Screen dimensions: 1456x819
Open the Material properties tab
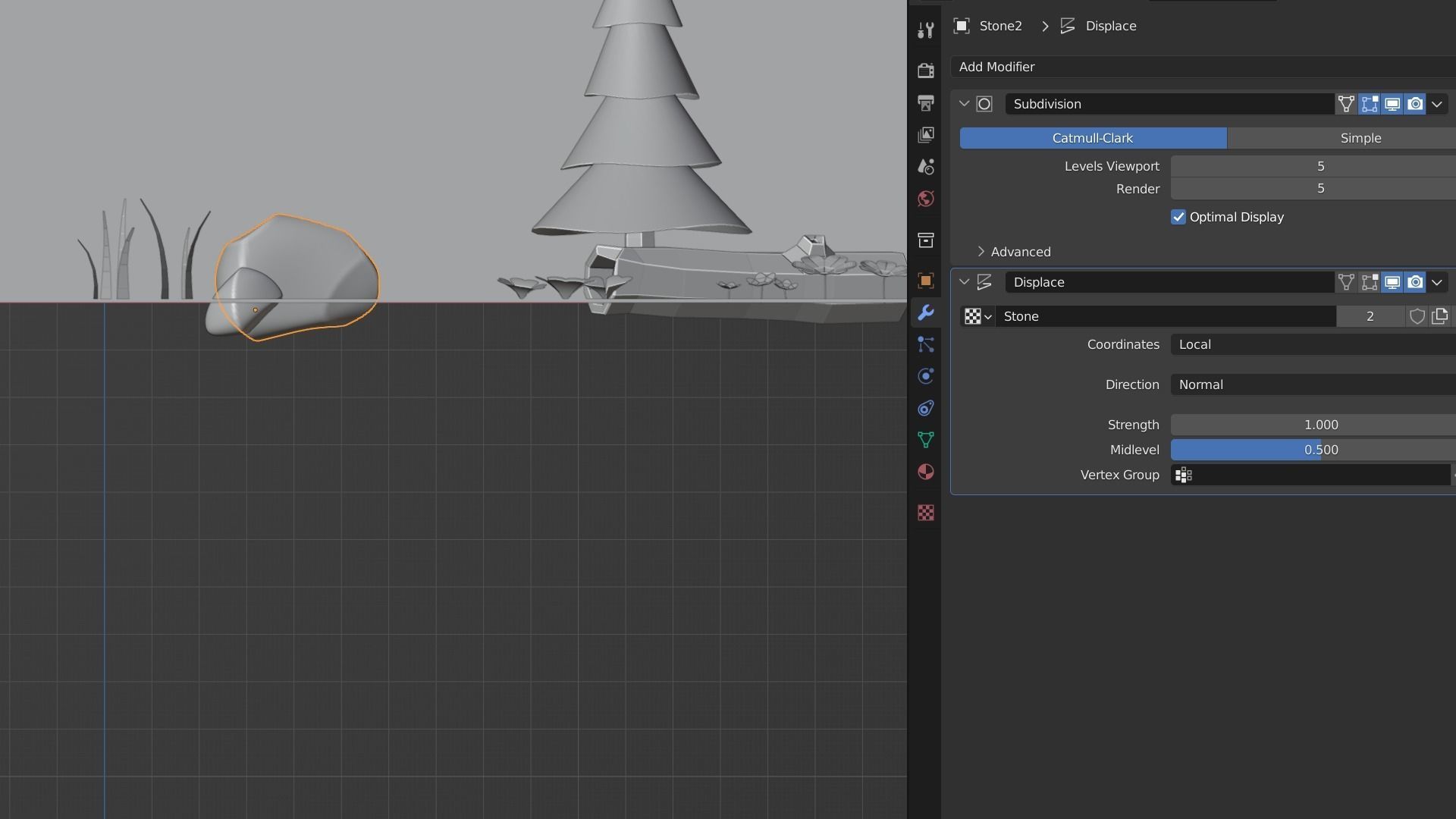pyautogui.click(x=925, y=472)
